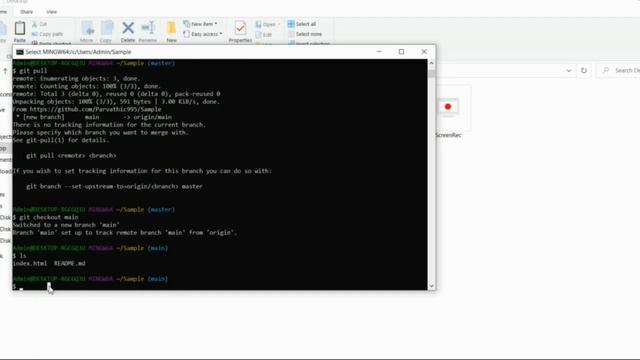This screenshot has width=640, height=360.
Task: Click the 'git pull' command line in terminal
Action: click(x=30, y=71)
